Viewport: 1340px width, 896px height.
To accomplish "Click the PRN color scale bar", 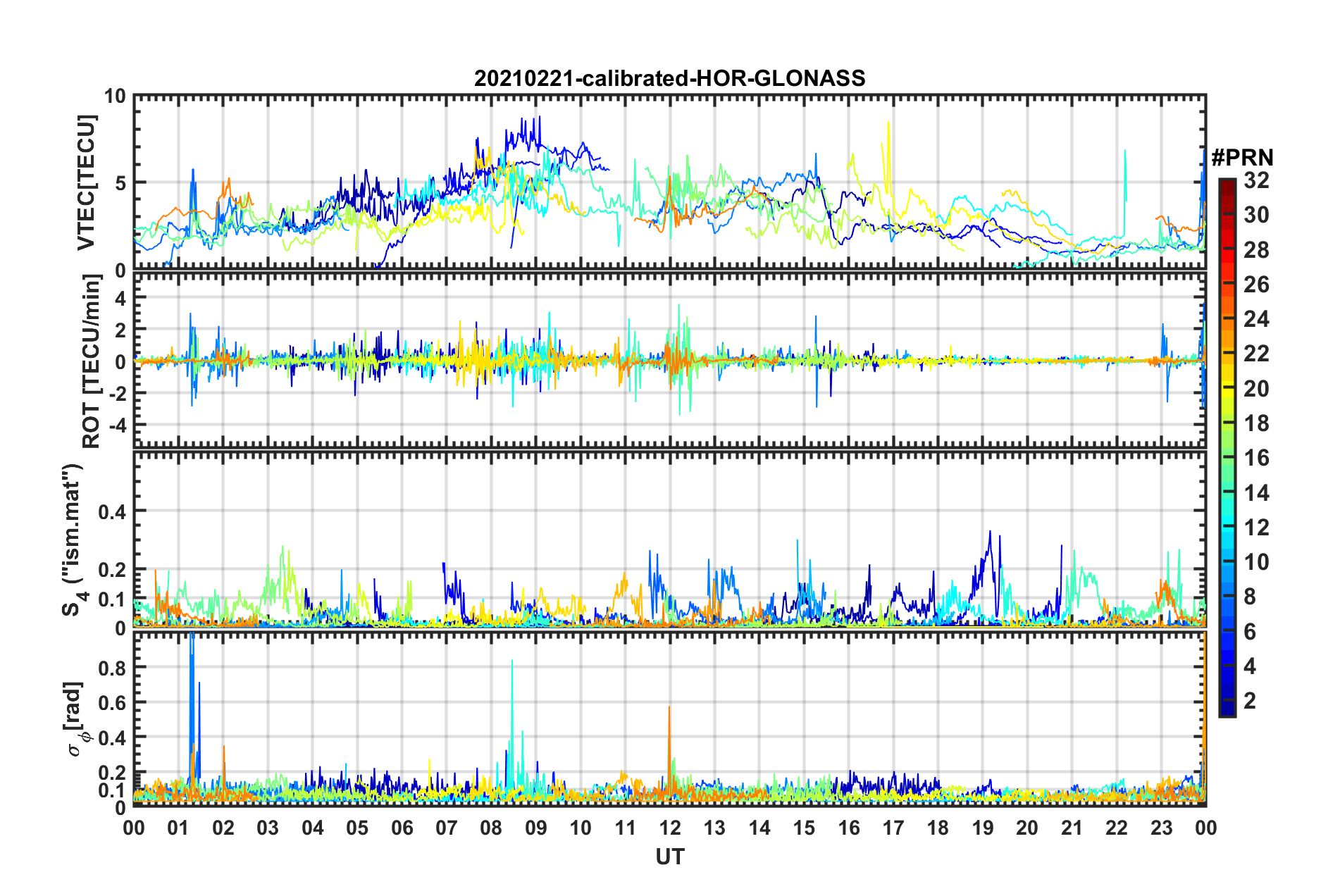I will (x=1227, y=447).
